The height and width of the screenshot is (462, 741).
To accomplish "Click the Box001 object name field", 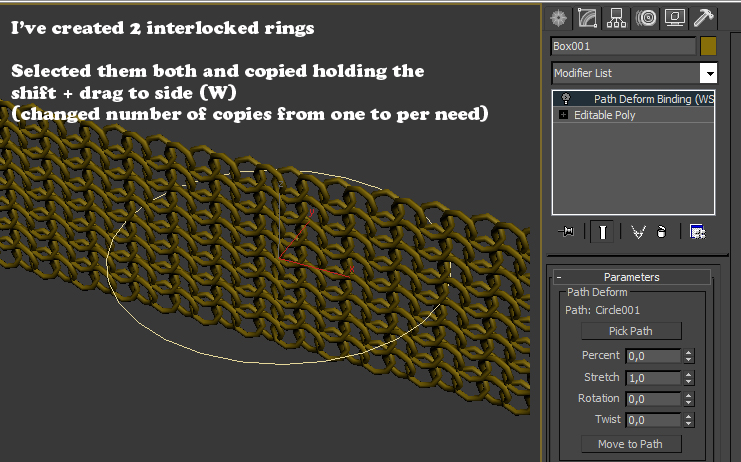I will (x=623, y=46).
